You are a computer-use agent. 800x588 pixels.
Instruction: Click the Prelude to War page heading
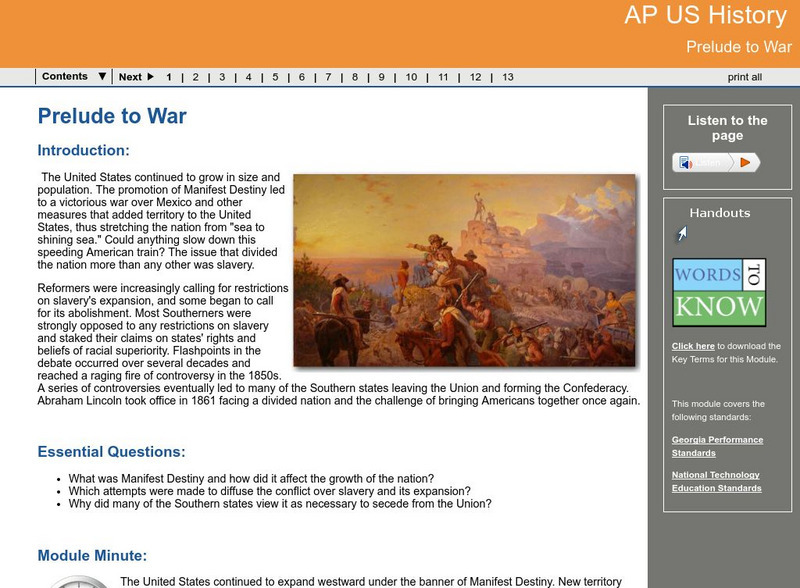tap(112, 116)
